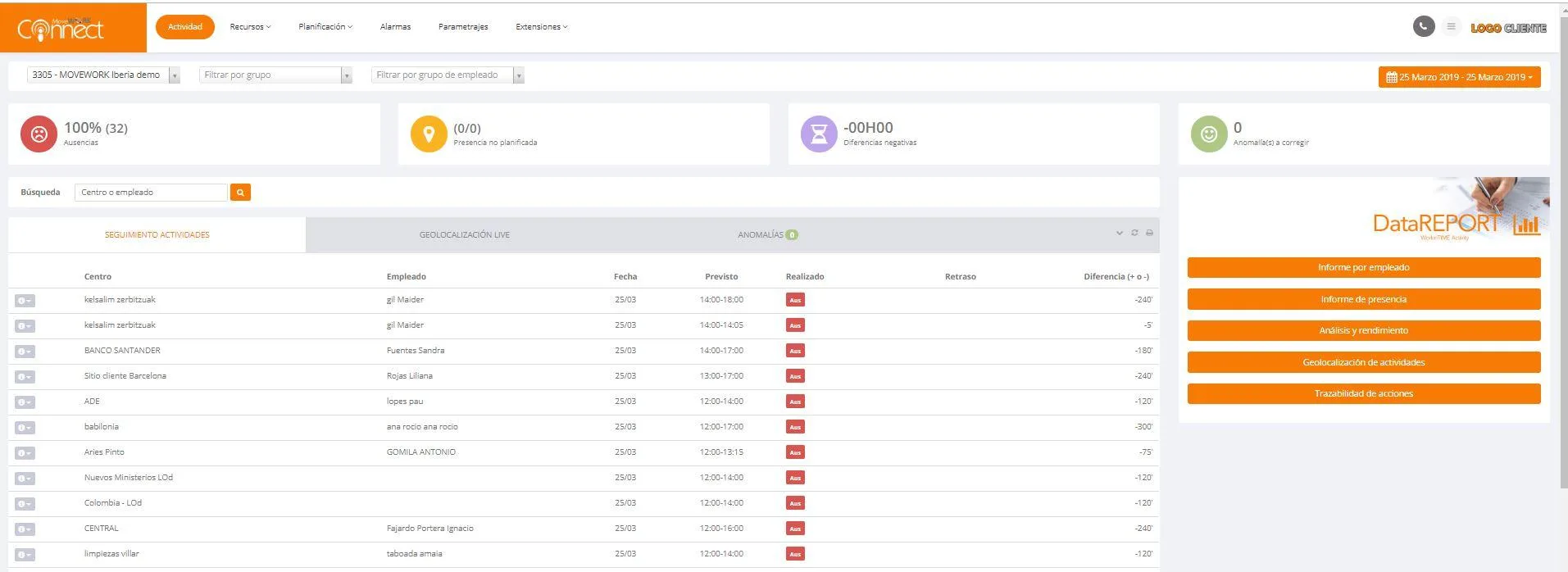Open info dropdown for ADE row
1568x572 pixels.
25,402
